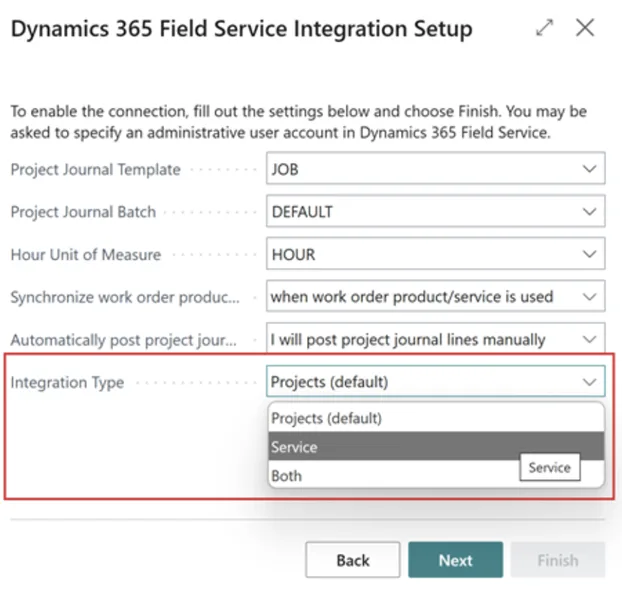Click the DEFAULT value in batch field
The width and height of the screenshot is (622, 594).
click(302, 212)
